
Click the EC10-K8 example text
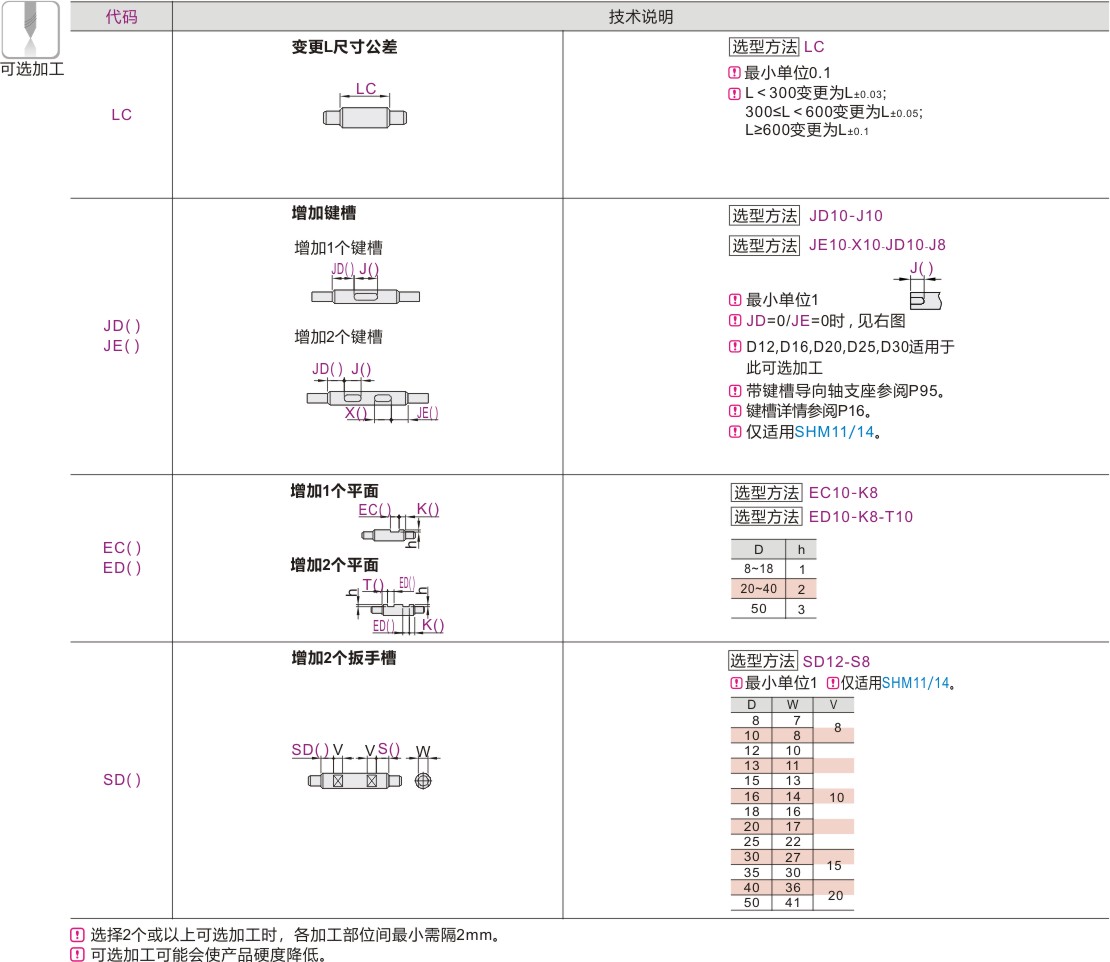pos(843,492)
